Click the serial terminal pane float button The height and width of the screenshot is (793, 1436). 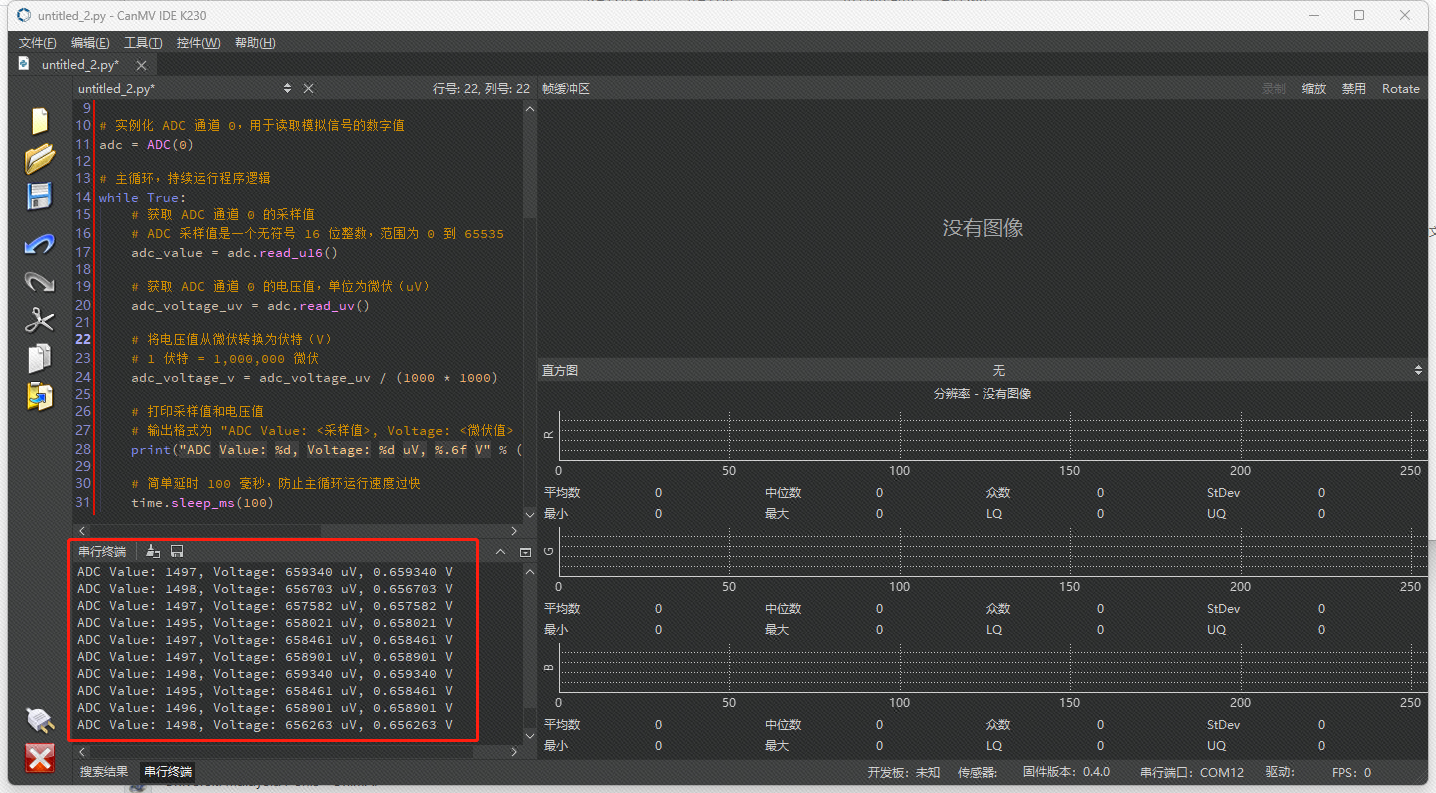[x=525, y=552]
